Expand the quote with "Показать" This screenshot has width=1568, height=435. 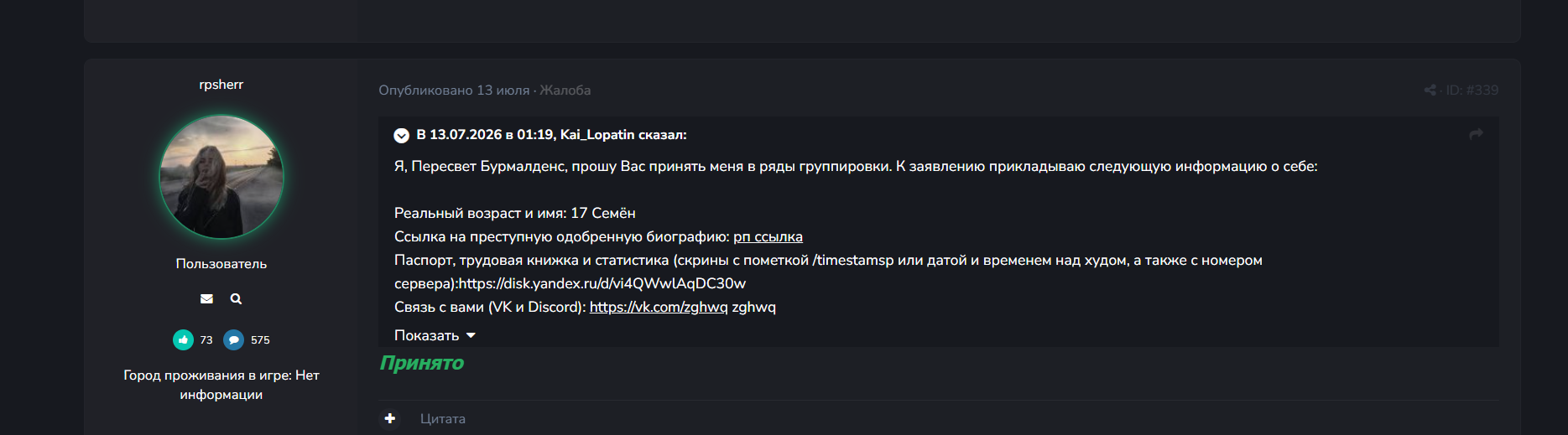[435, 335]
